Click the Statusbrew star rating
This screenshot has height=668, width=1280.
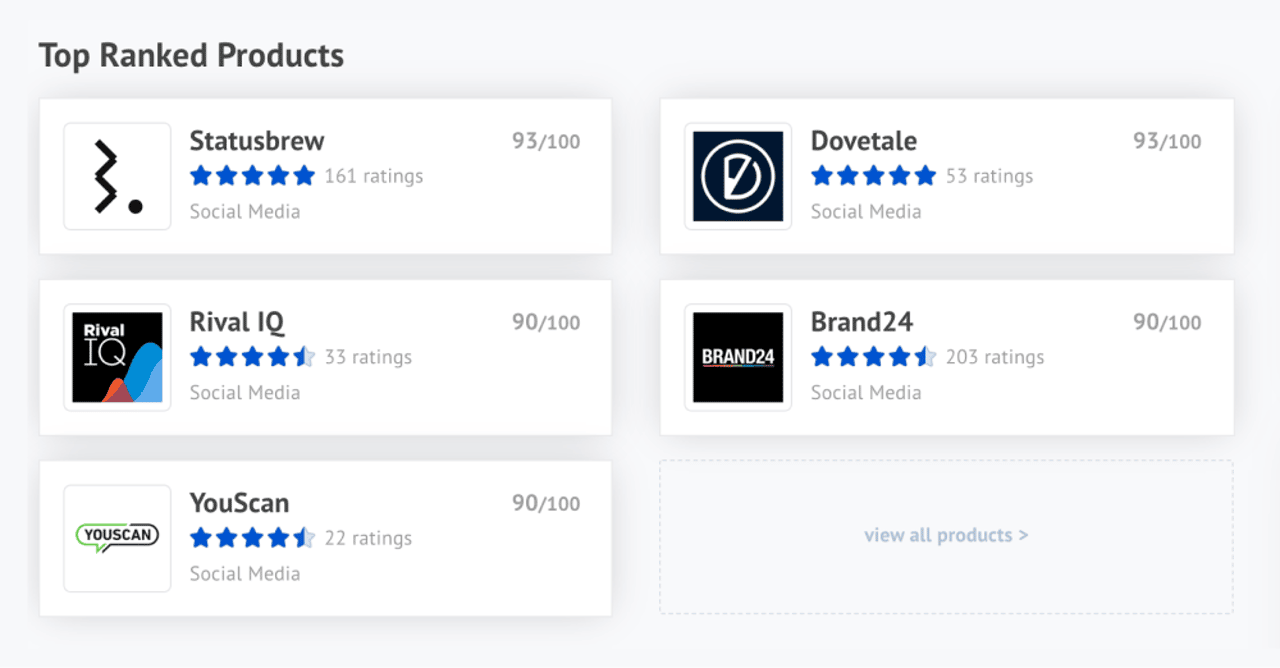click(x=252, y=176)
